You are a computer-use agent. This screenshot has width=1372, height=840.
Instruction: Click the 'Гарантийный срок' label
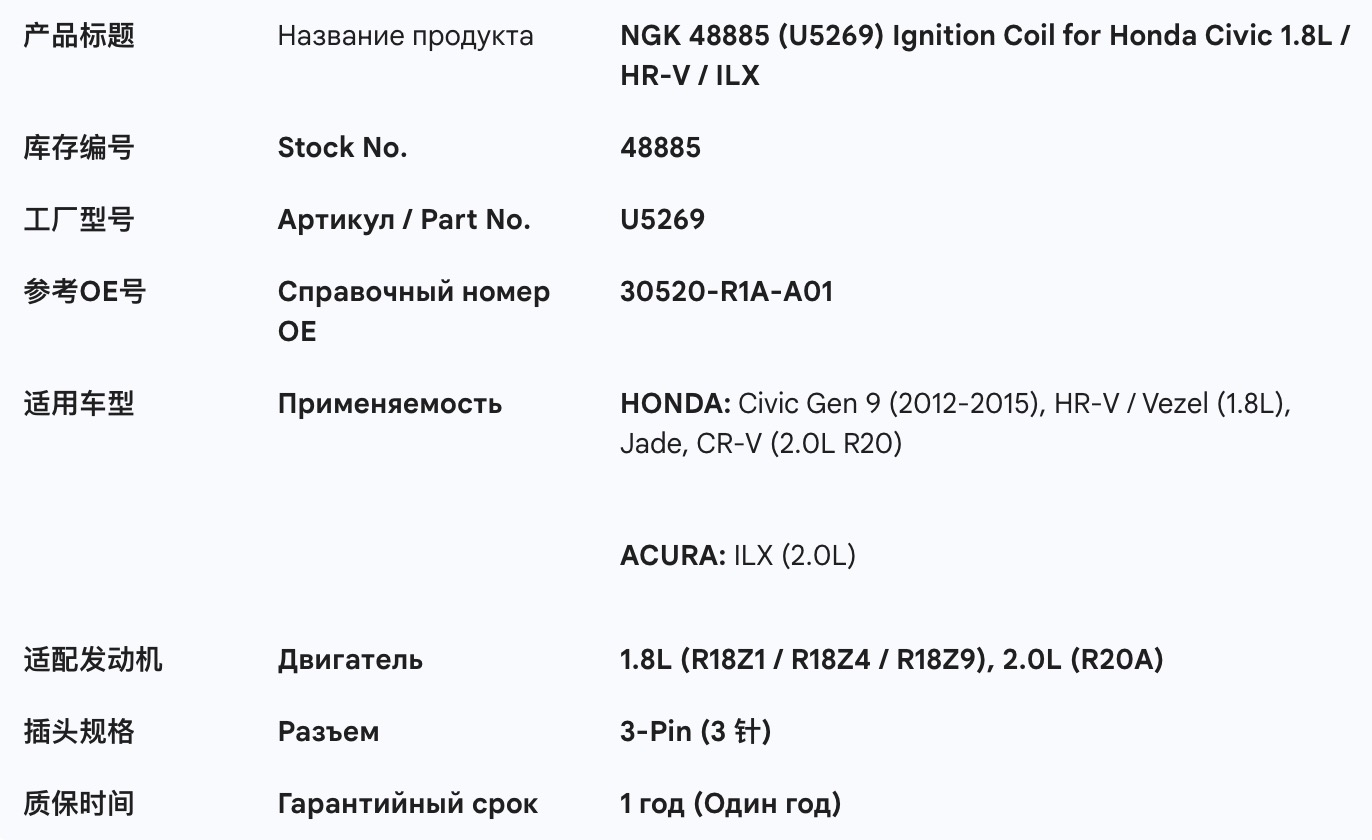tap(407, 804)
